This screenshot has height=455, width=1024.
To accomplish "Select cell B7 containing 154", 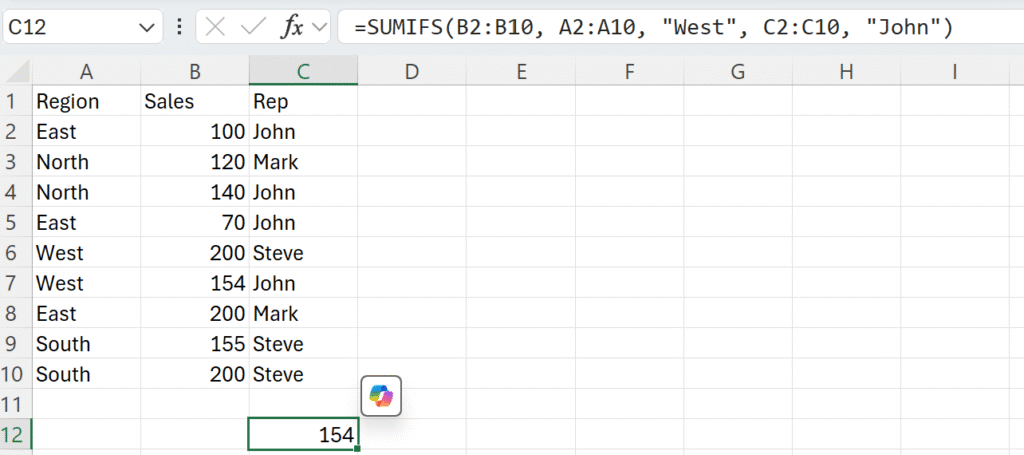I will point(195,283).
